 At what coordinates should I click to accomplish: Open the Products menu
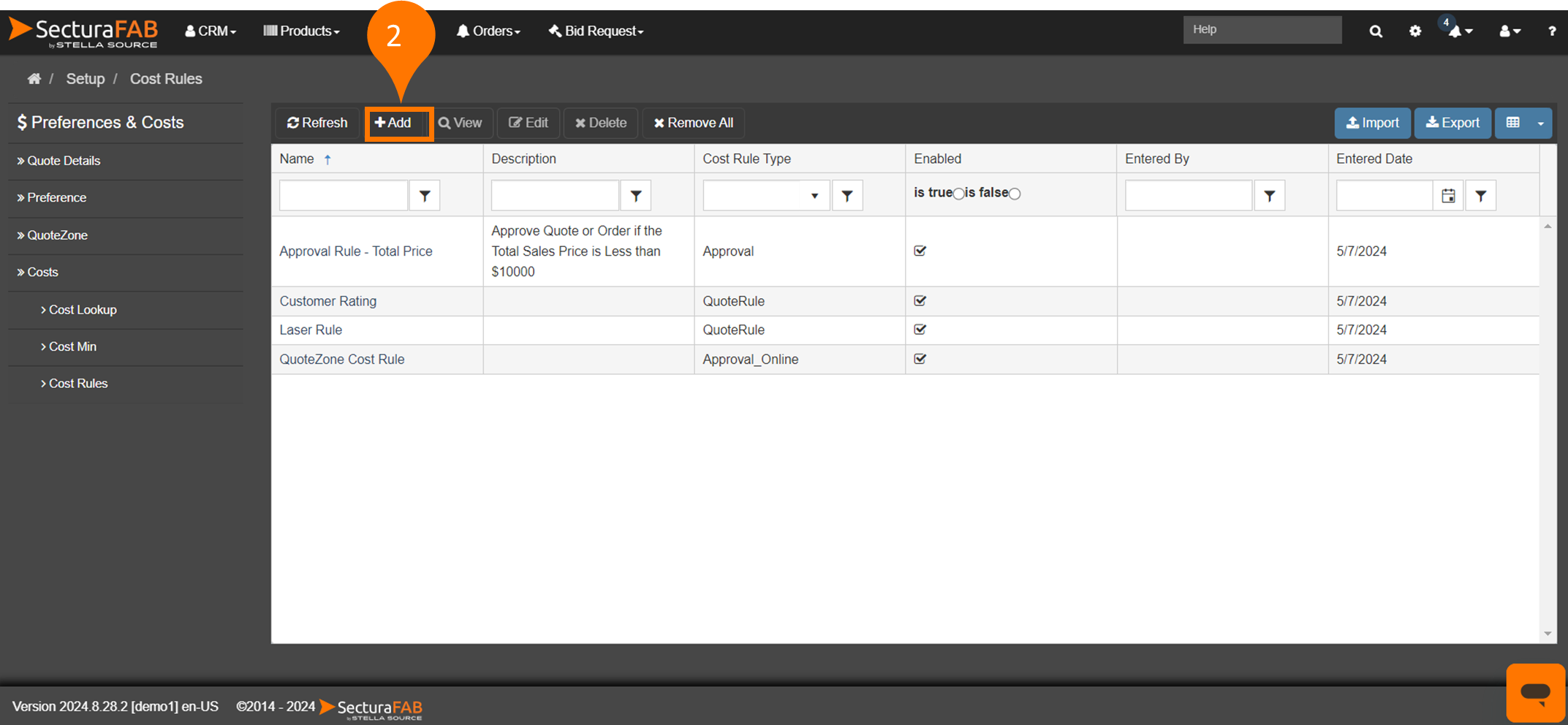click(x=301, y=31)
